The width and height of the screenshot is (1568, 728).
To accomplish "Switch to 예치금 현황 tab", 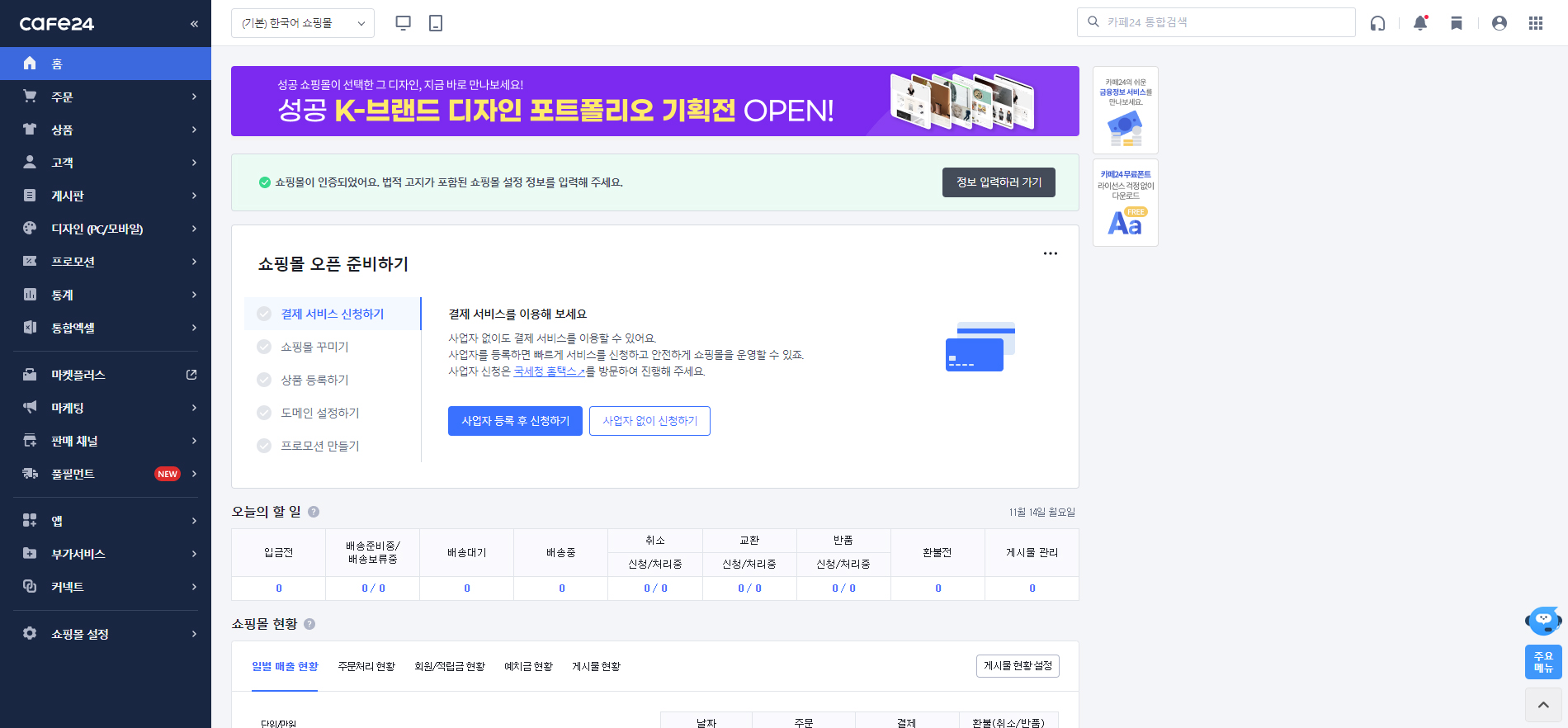I will coord(528,666).
